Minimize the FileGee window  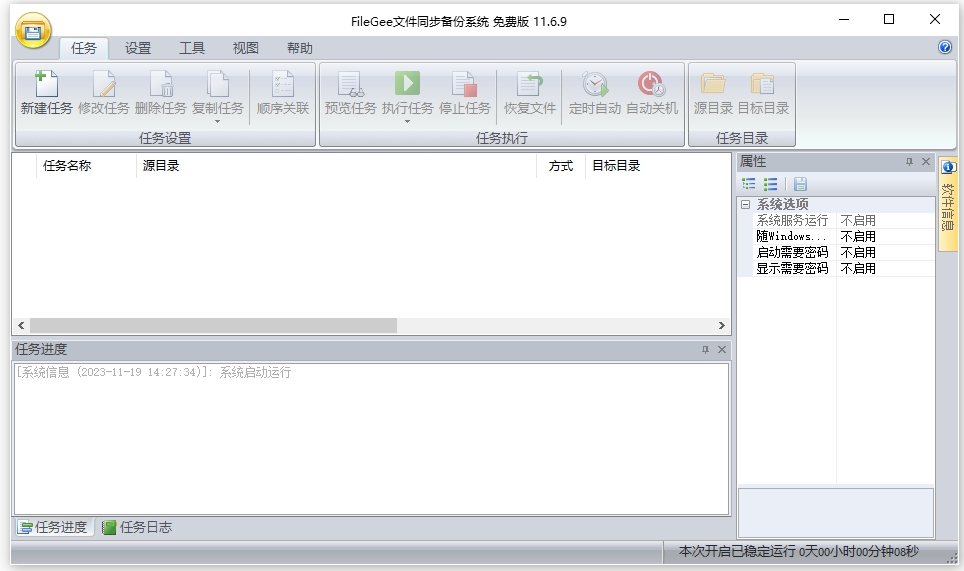click(844, 20)
